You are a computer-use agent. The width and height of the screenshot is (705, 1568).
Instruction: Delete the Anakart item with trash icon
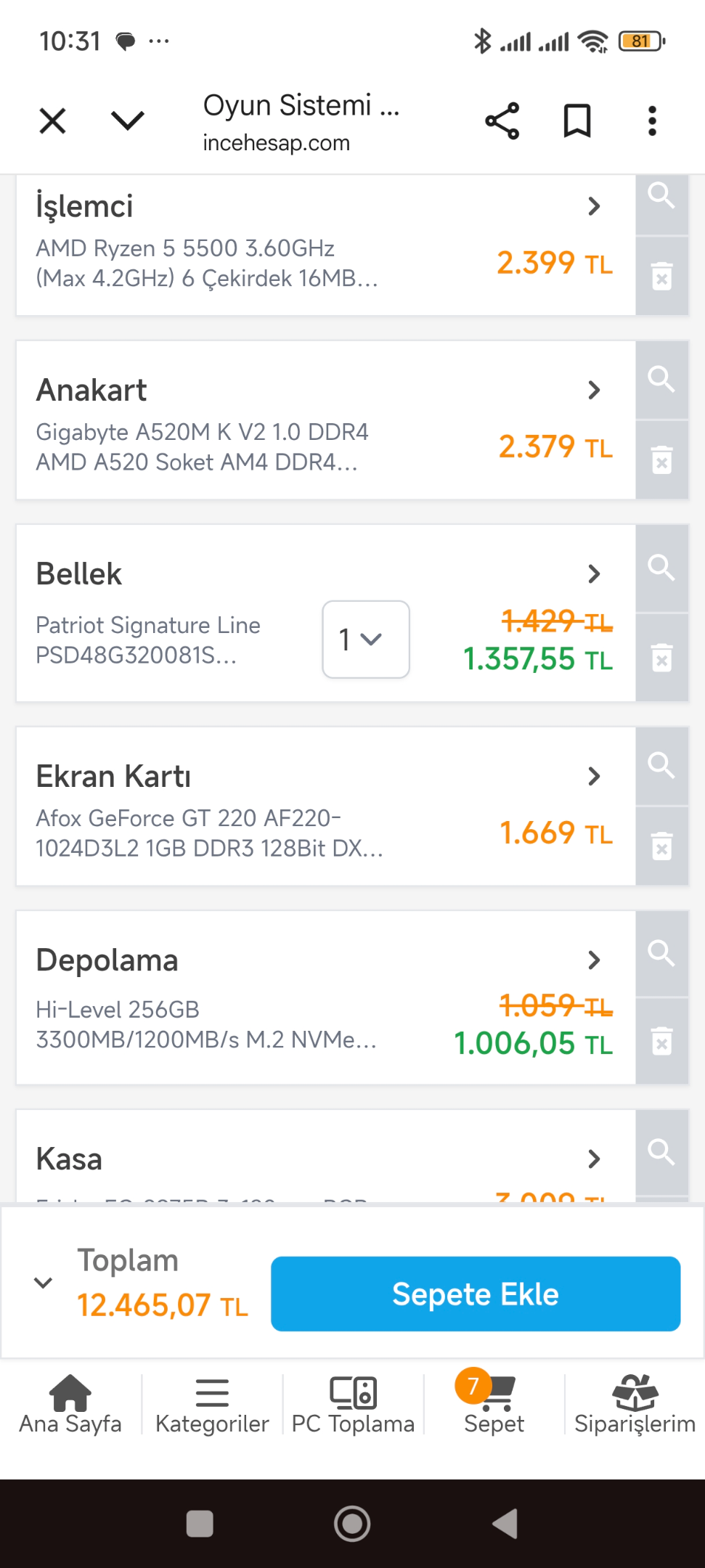[x=661, y=460]
